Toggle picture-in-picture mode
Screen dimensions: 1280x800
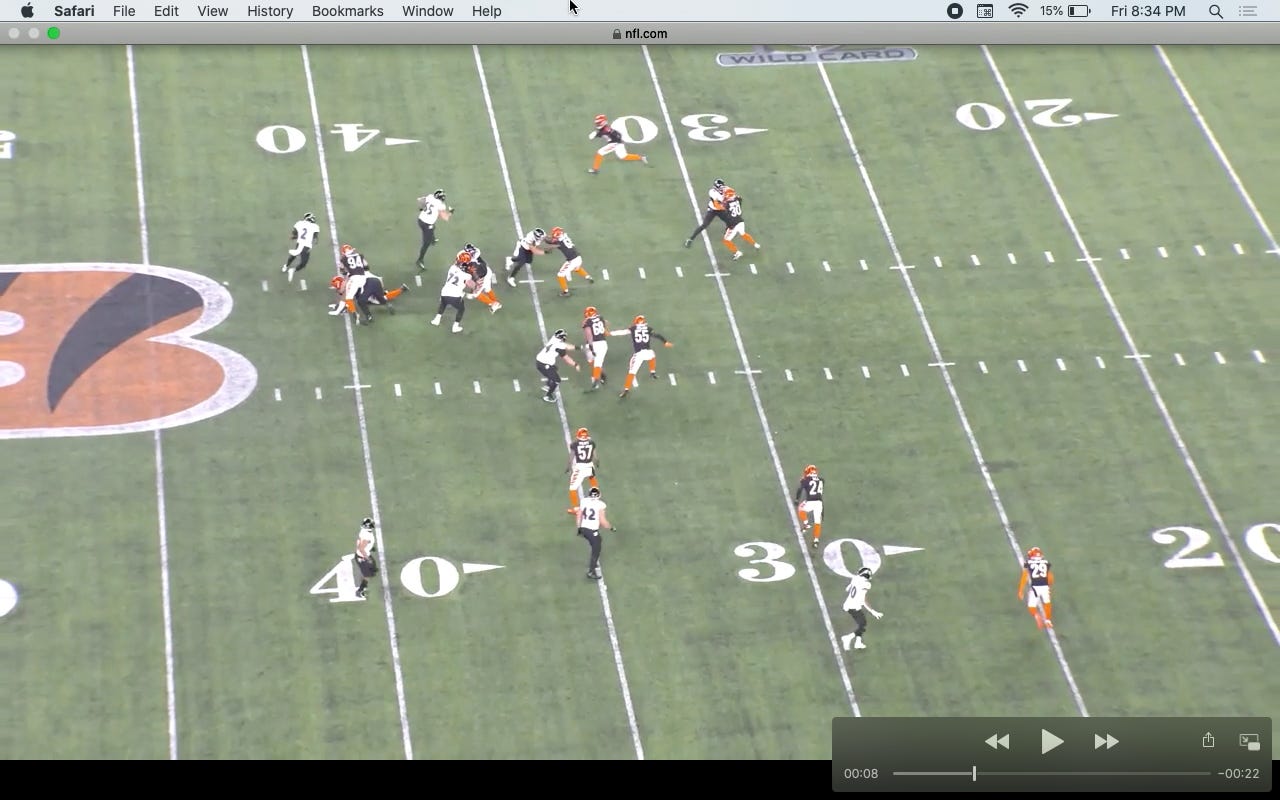pyautogui.click(x=1249, y=741)
